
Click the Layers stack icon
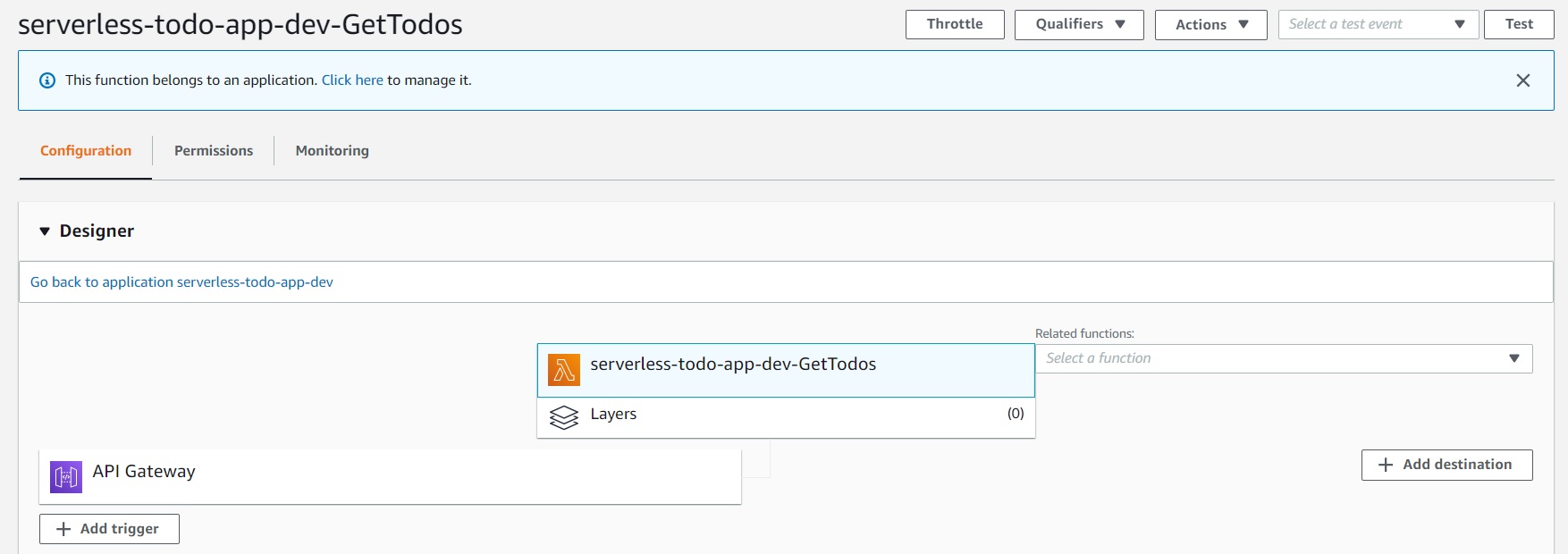coord(563,417)
